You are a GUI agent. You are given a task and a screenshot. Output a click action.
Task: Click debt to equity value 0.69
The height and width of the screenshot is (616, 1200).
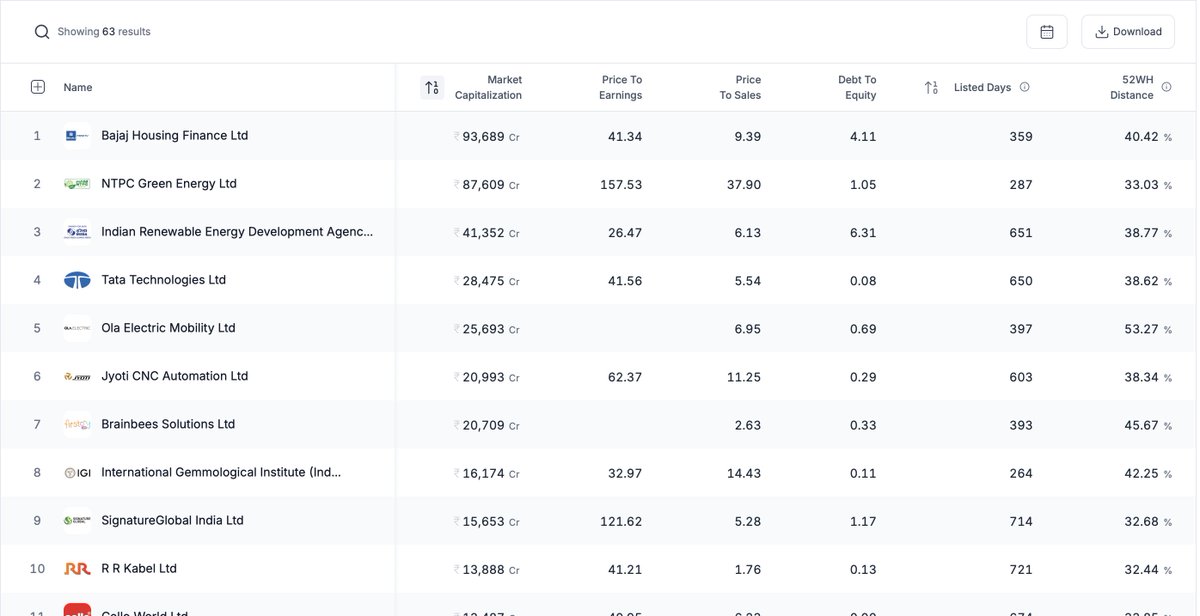863,328
